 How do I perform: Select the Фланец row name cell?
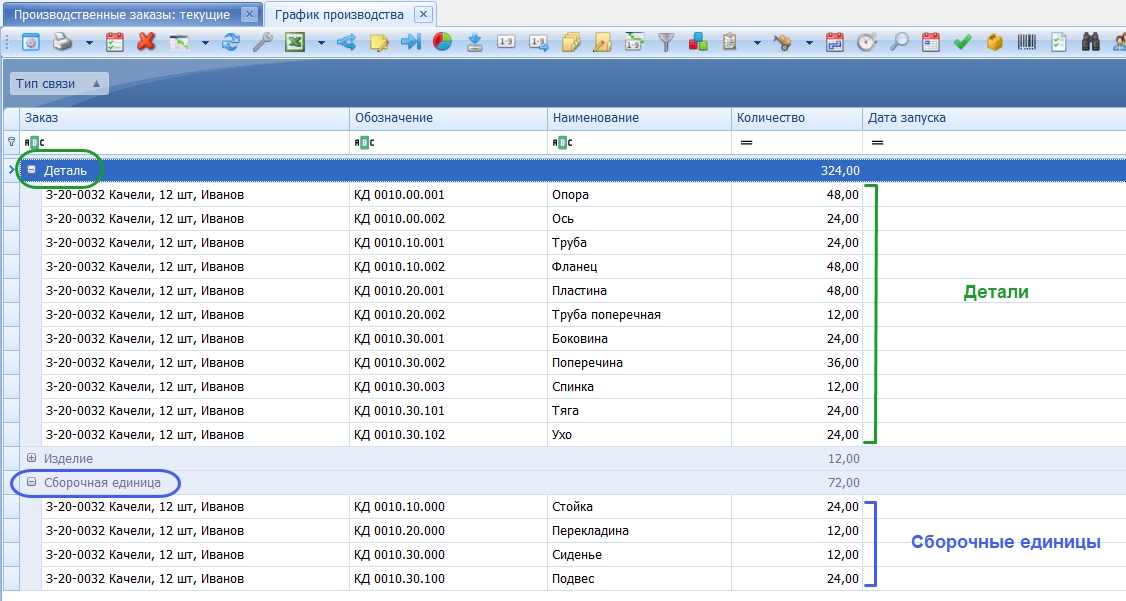pos(639,266)
